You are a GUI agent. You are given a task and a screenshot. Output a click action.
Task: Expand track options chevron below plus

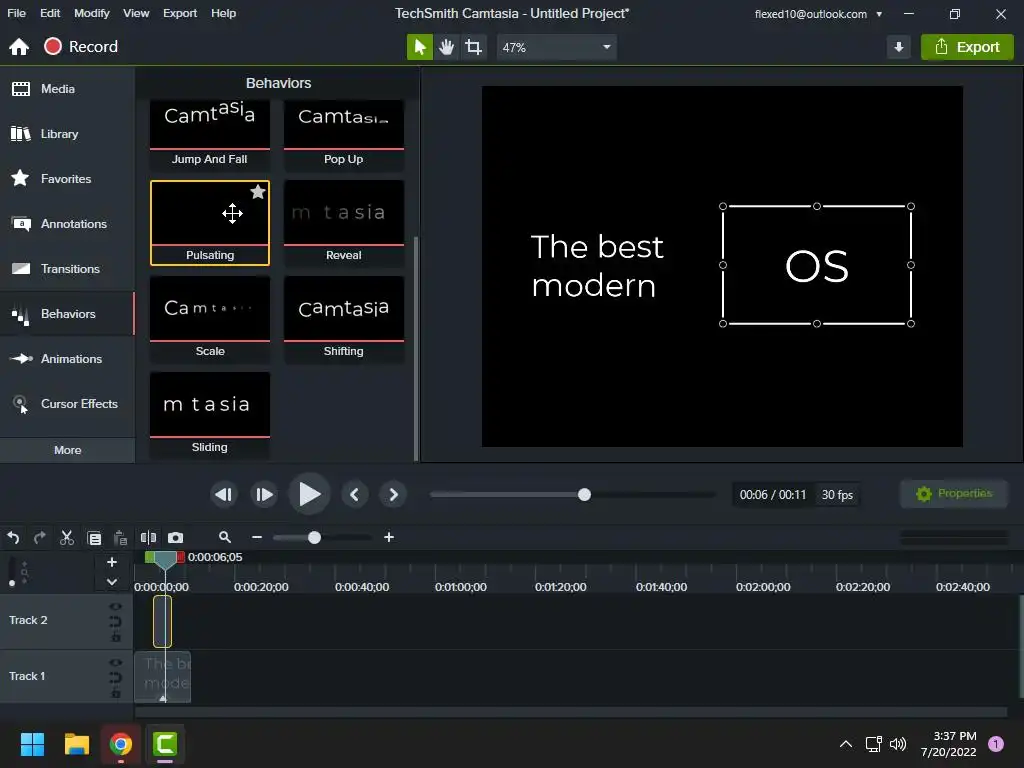112,582
